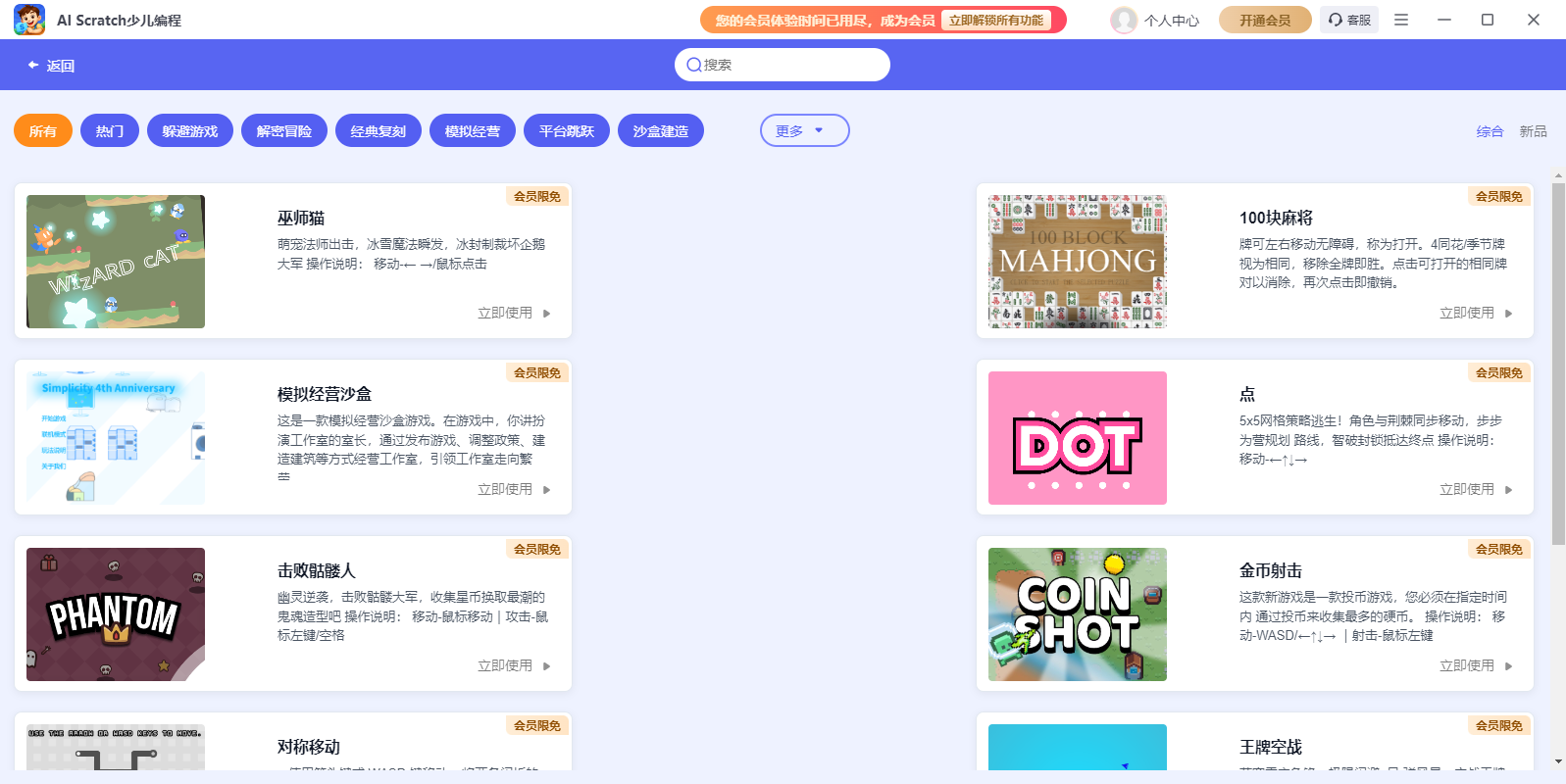This screenshot has height=784, width=1566.
Task: Click the 开通会员 button
Action: coord(1265,20)
